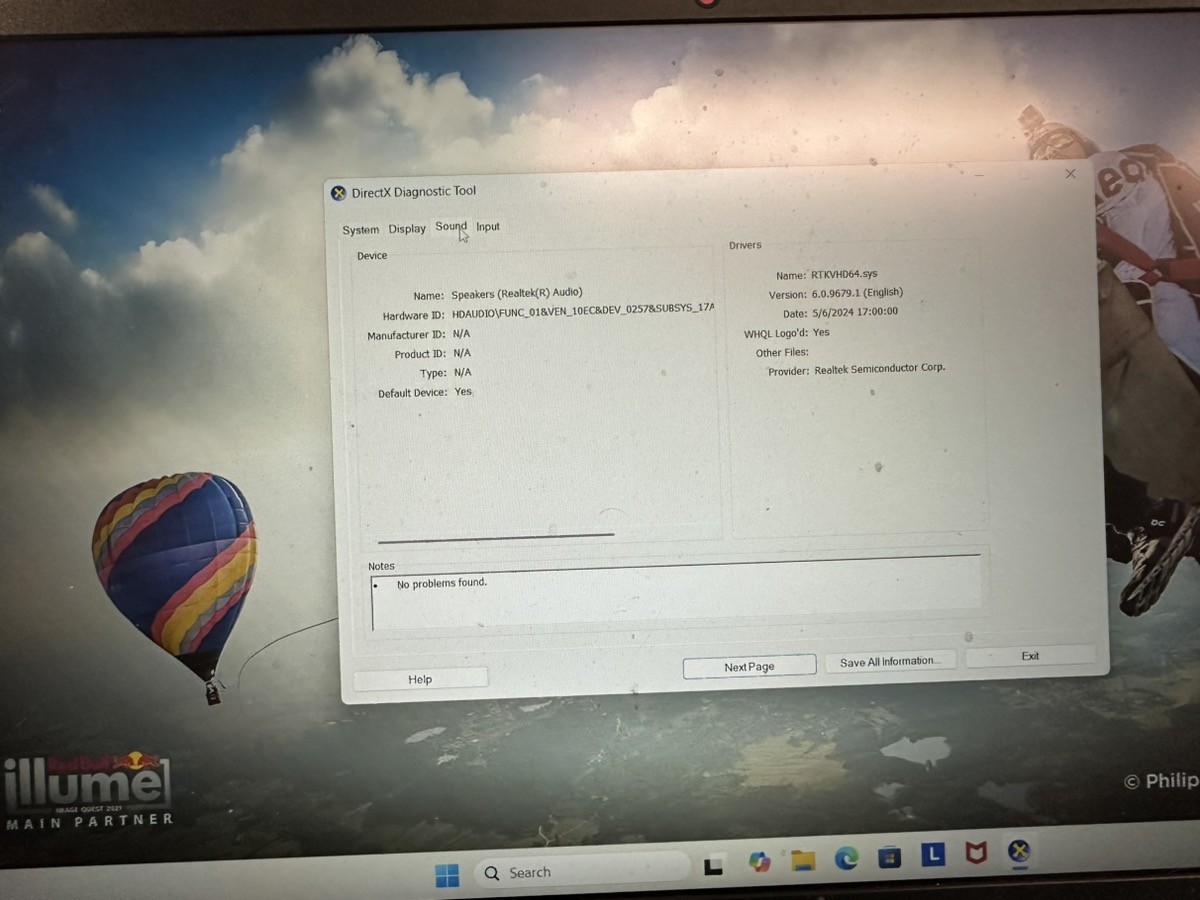The height and width of the screenshot is (900, 1200).
Task: Click Save All Information button
Action: coord(889,662)
